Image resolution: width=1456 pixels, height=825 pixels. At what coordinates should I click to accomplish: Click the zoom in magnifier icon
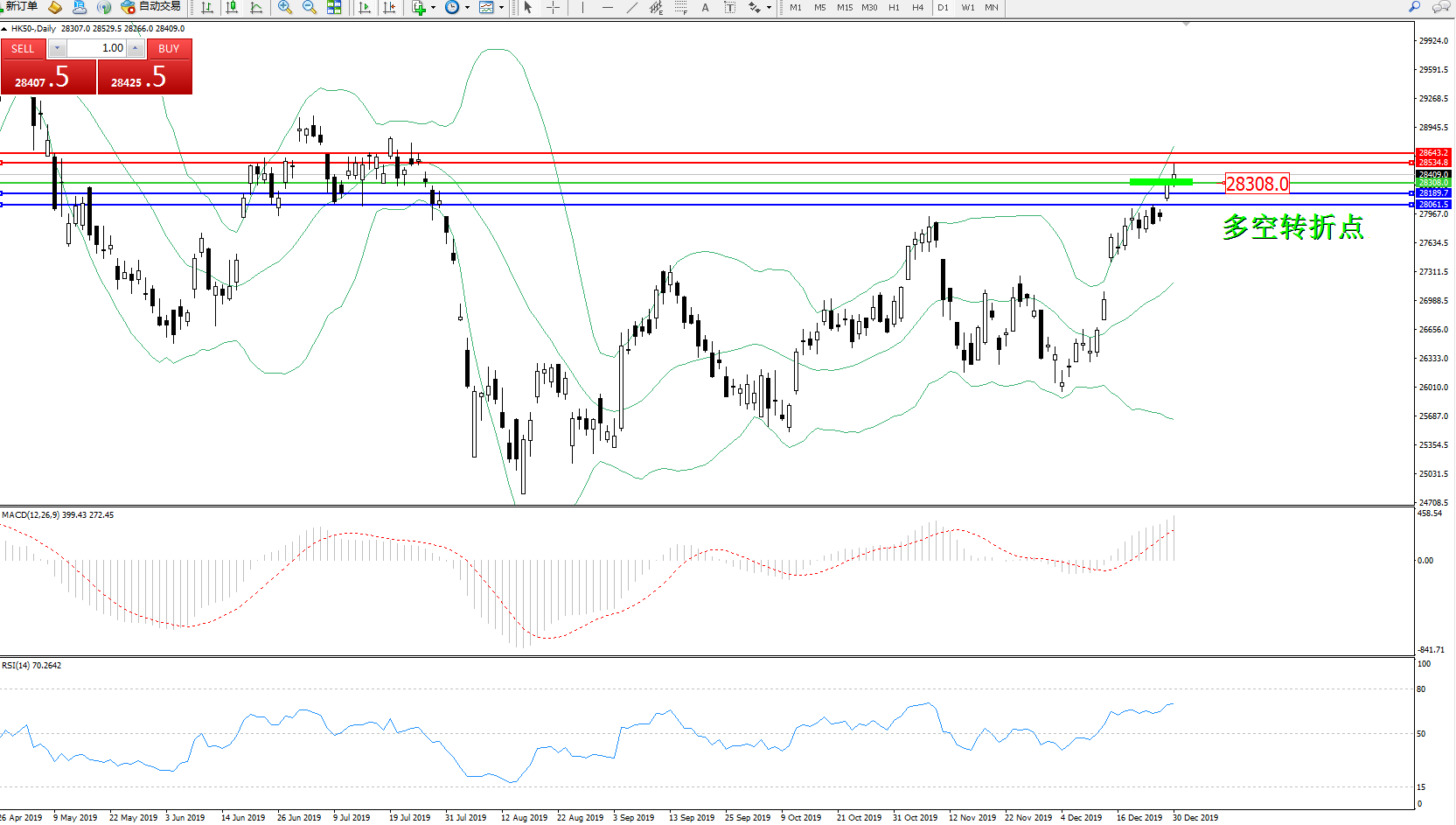284,7
